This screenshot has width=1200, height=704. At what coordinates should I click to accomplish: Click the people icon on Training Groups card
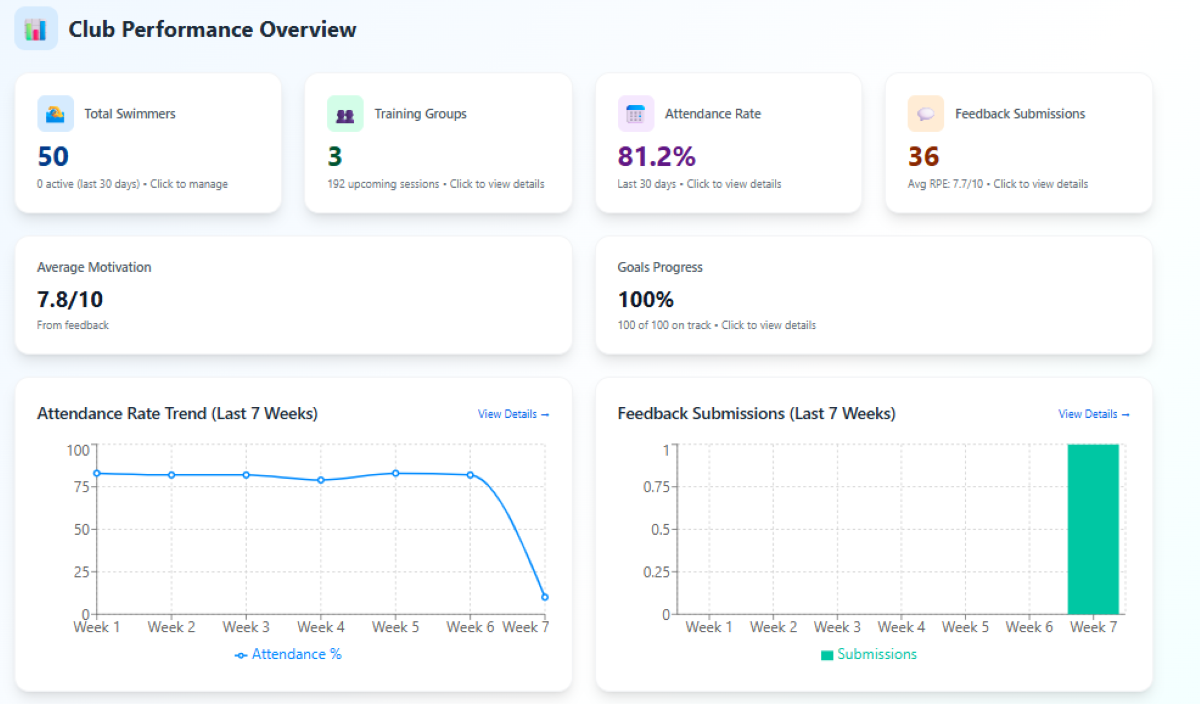click(x=345, y=114)
